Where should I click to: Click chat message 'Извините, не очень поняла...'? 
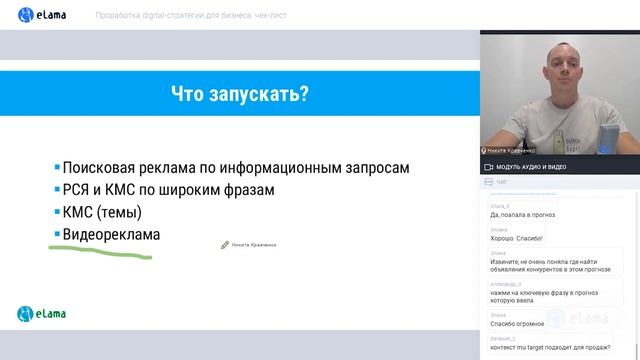[x=551, y=266]
